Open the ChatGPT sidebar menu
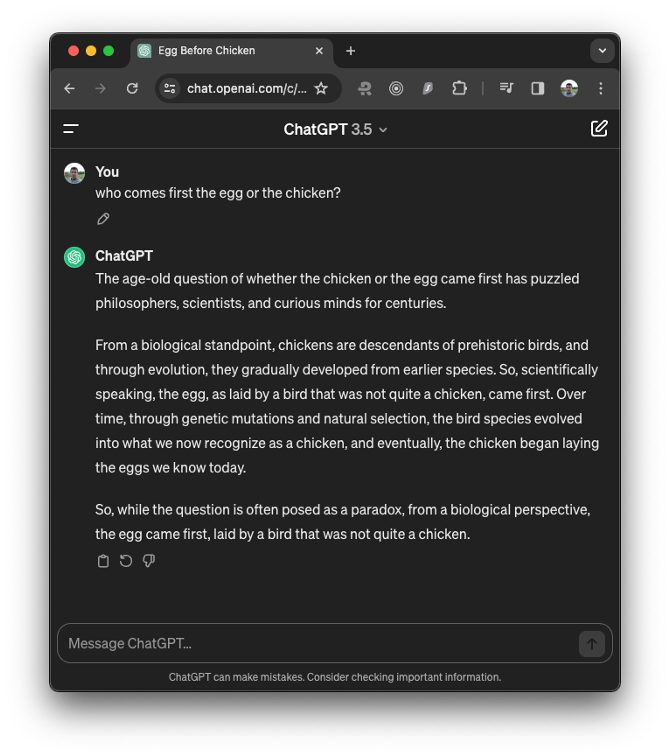The width and height of the screenshot is (670, 756). 71,129
